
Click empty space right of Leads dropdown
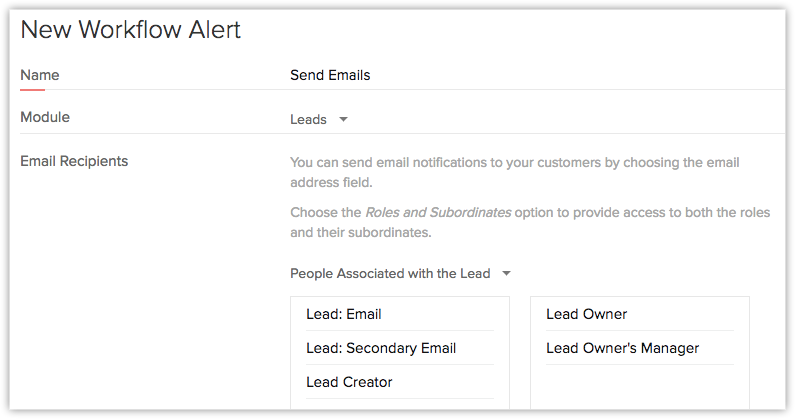point(560,119)
